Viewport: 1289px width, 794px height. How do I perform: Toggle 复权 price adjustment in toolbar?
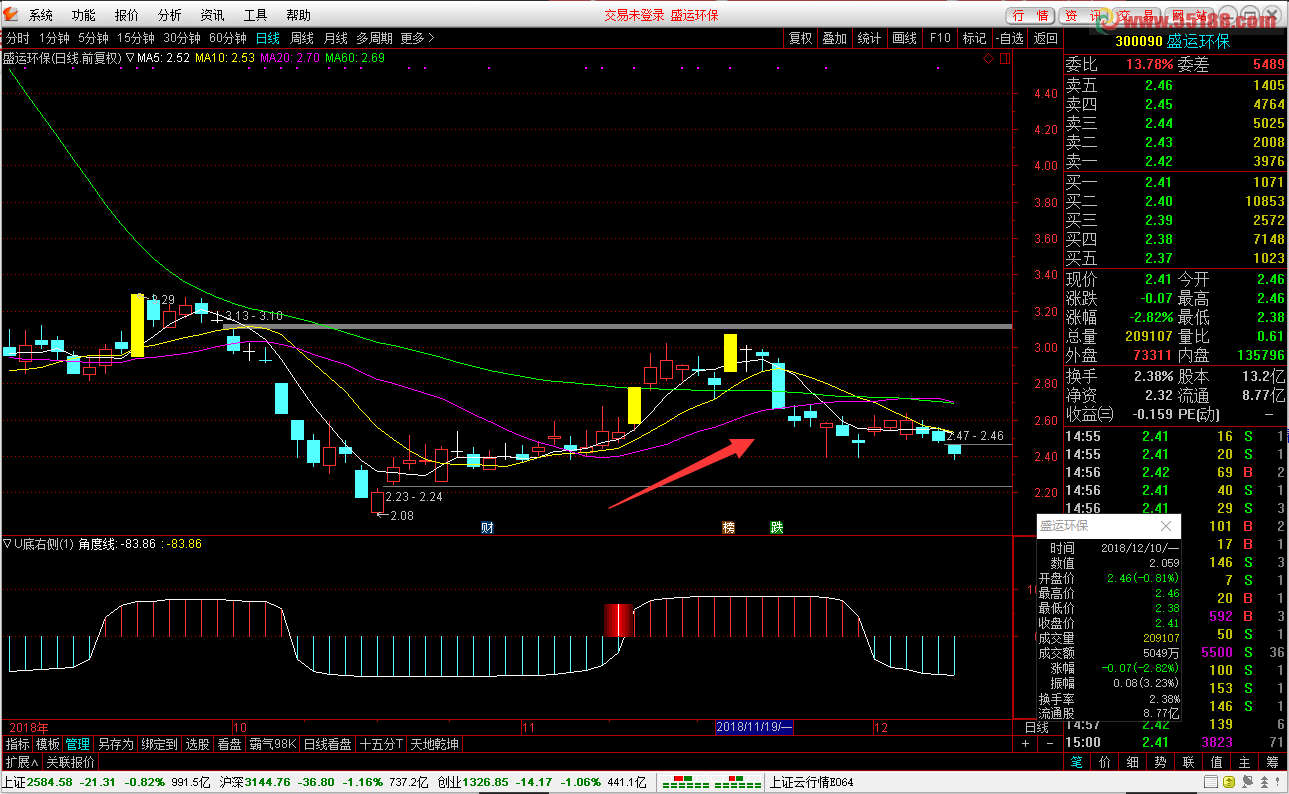800,38
